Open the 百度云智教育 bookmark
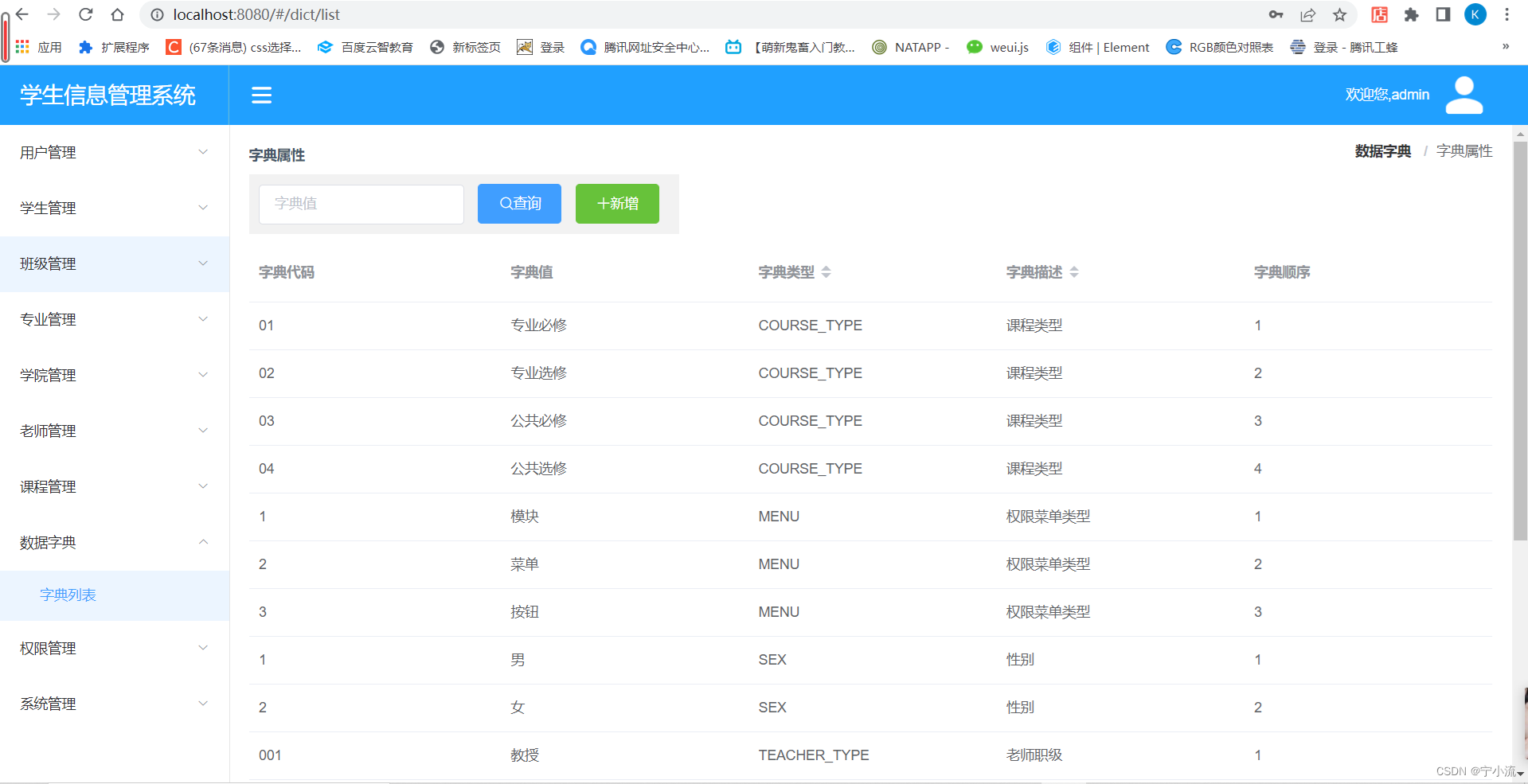 [x=365, y=47]
